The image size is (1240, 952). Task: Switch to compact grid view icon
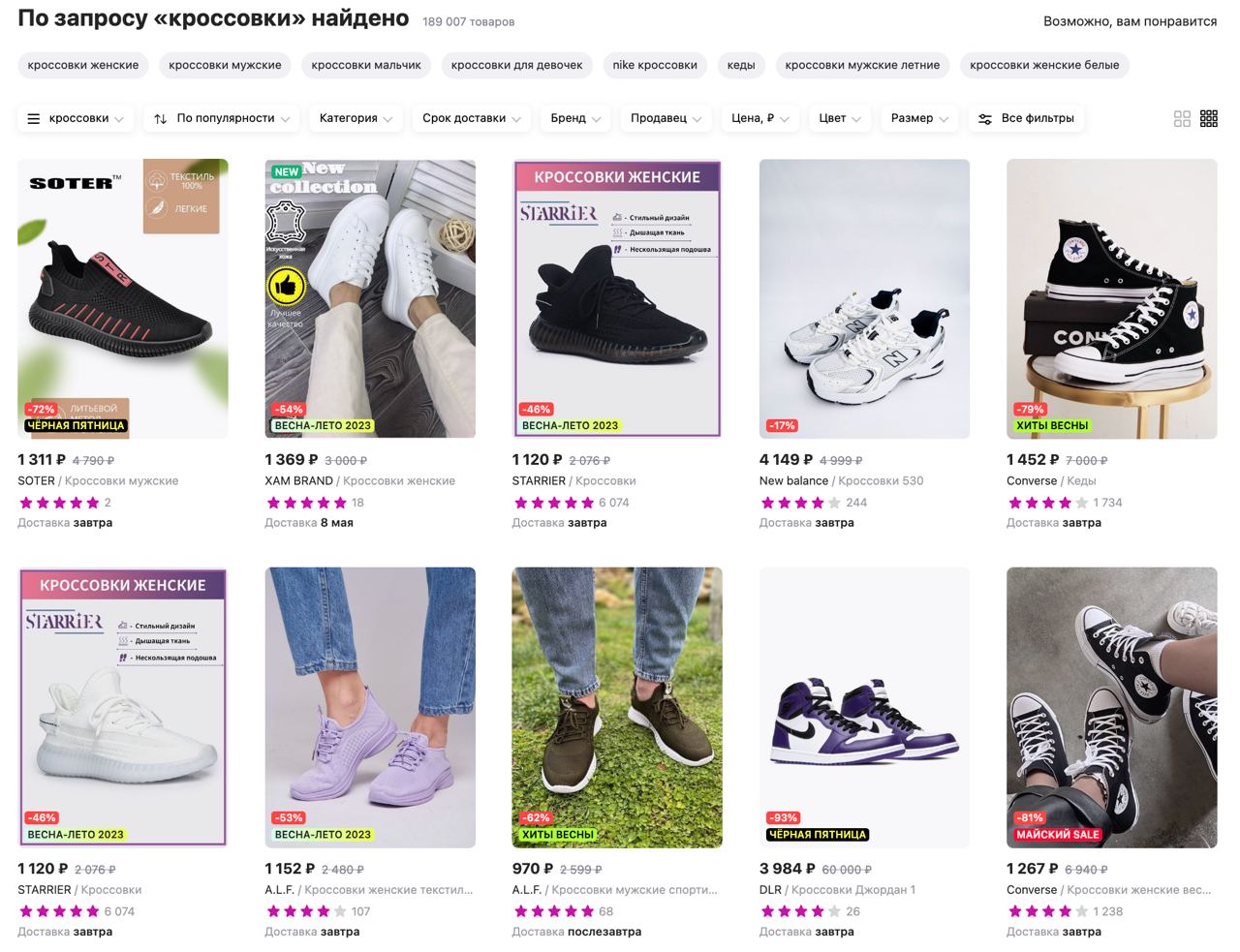[1209, 118]
